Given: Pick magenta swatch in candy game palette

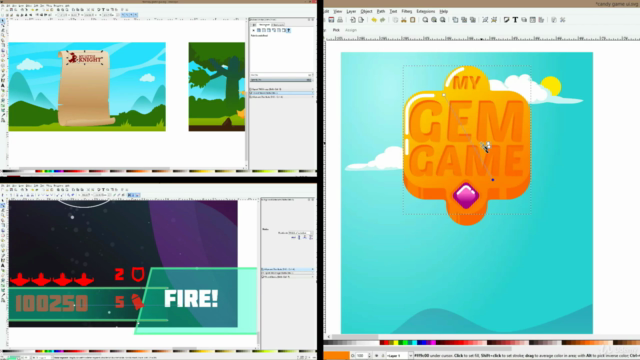Looking at the screenshot, I should (x=433, y=342).
